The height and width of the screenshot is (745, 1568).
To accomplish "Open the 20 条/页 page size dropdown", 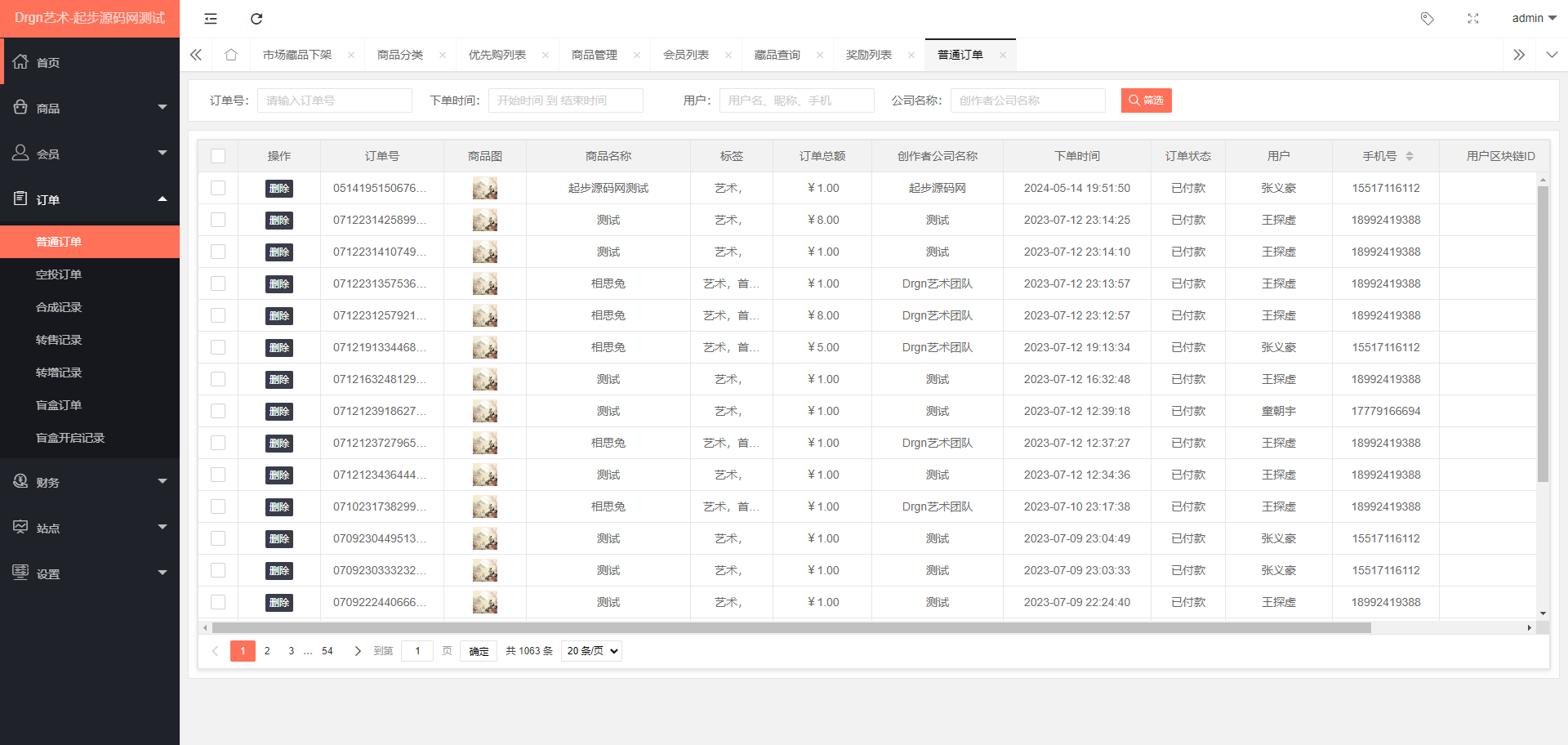I will coord(591,651).
